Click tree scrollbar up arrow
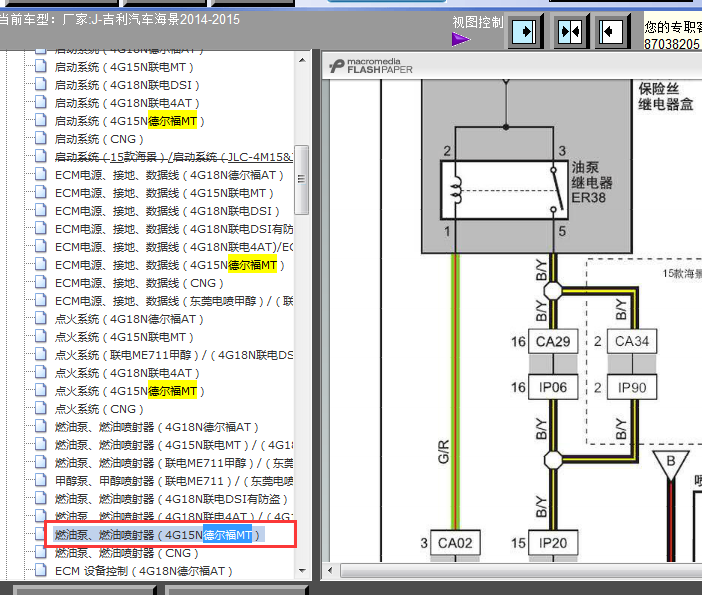 pos(302,60)
